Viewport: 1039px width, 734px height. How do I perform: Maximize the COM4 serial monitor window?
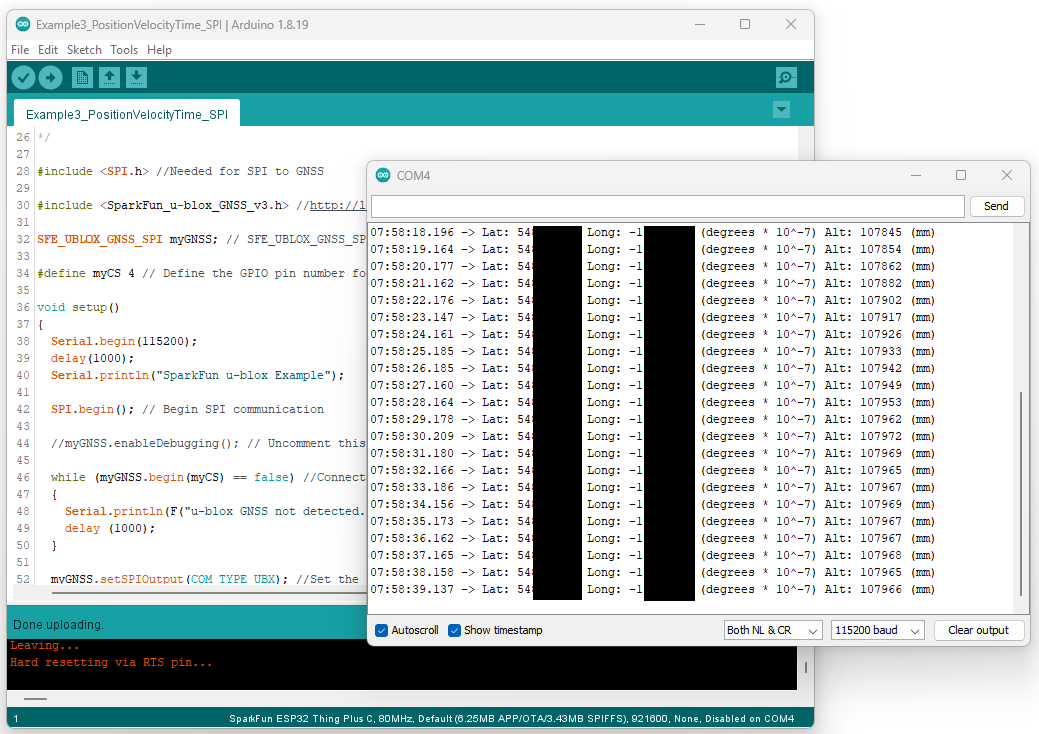[x=961, y=175]
